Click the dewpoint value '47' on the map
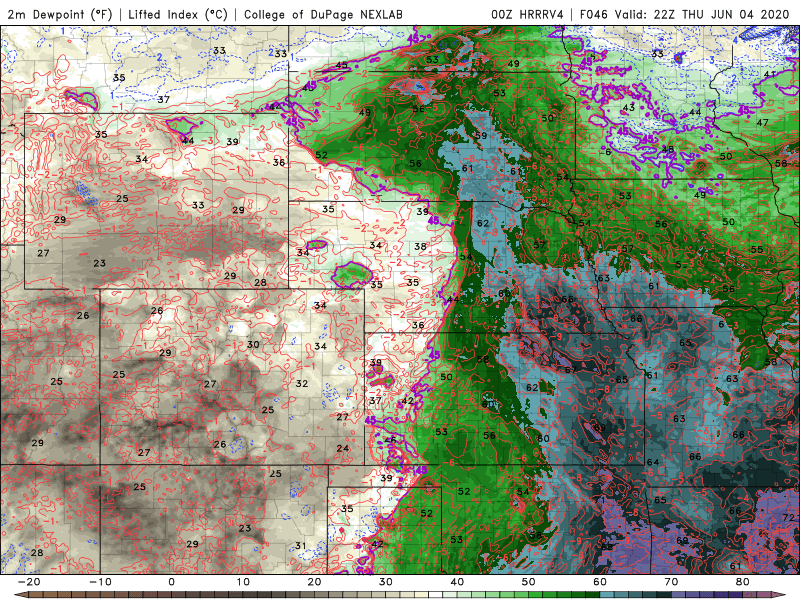This screenshot has width=800, height=600. (762, 122)
